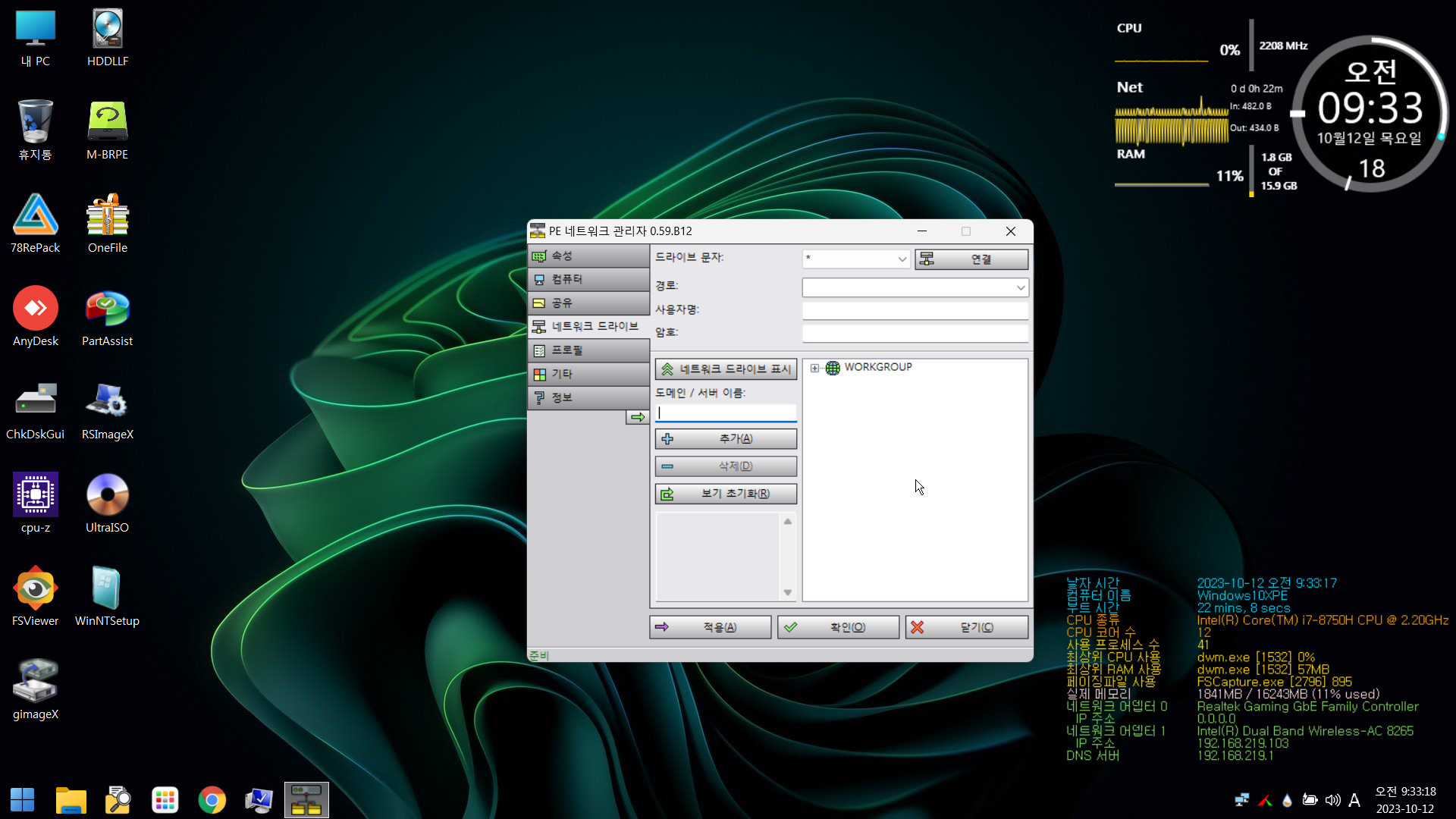Open the 내 PC desktop icon

[x=36, y=38]
